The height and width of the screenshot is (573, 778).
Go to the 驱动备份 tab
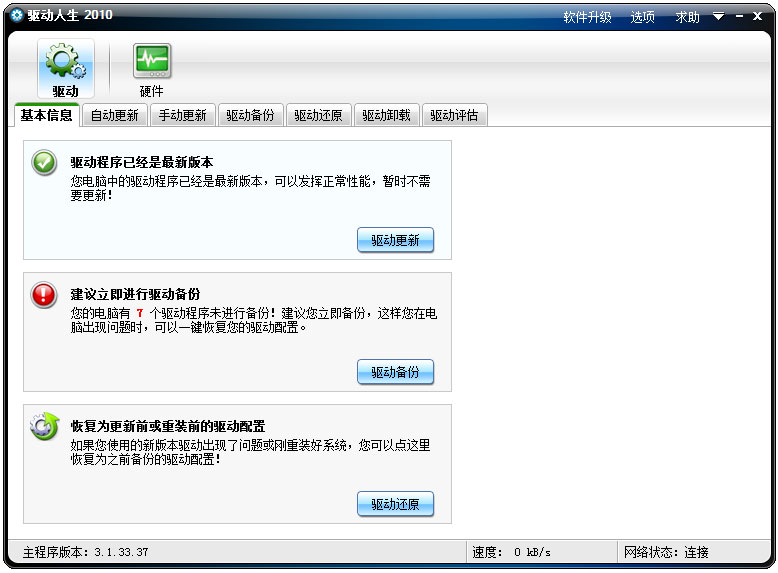(251, 115)
